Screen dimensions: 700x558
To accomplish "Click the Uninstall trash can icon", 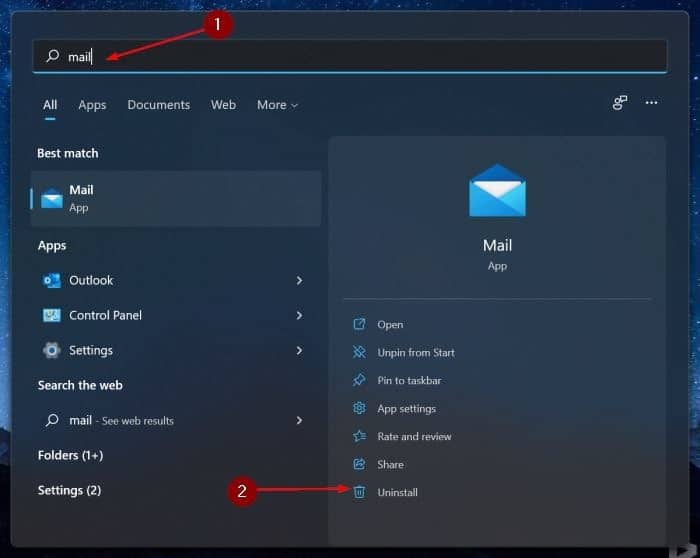I will [359, 492].
